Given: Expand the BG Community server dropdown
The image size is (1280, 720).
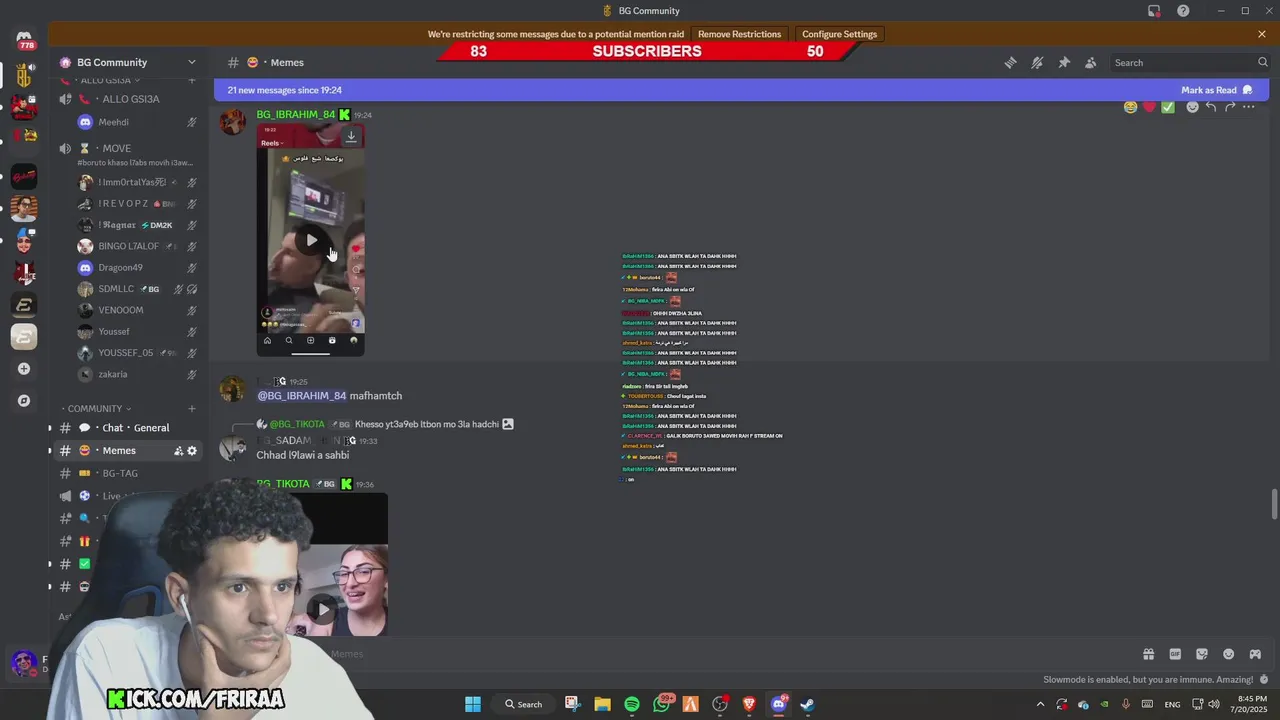Looking at the screenshot, I should pos(192,62).
